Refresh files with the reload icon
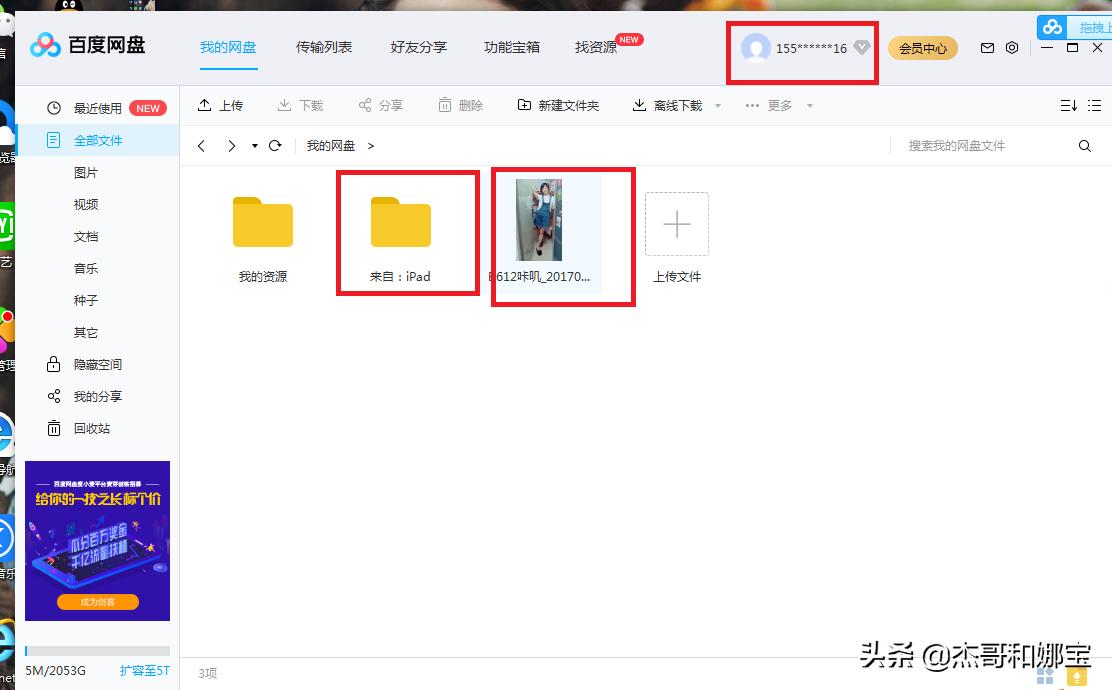 point(275,145)
